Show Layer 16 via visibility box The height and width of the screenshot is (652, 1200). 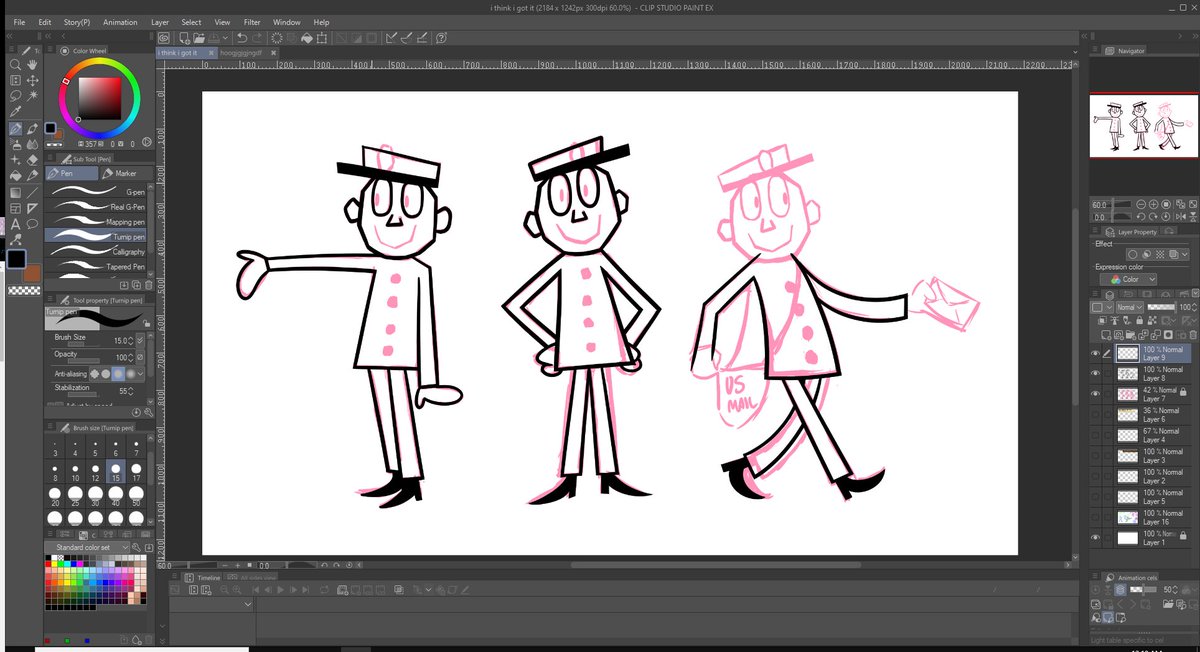[1096, 517]
